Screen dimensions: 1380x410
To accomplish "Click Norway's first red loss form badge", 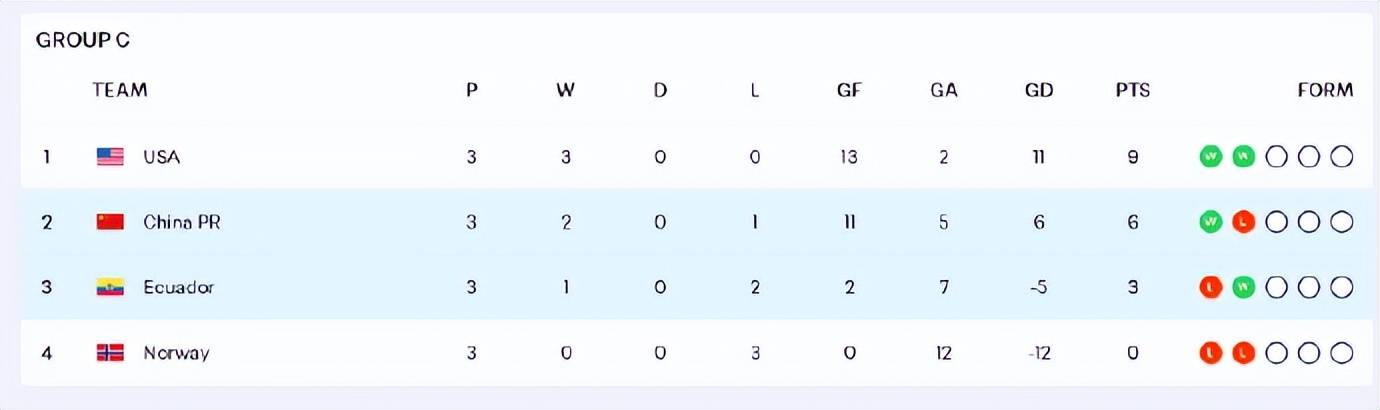I will [1211, 353].
